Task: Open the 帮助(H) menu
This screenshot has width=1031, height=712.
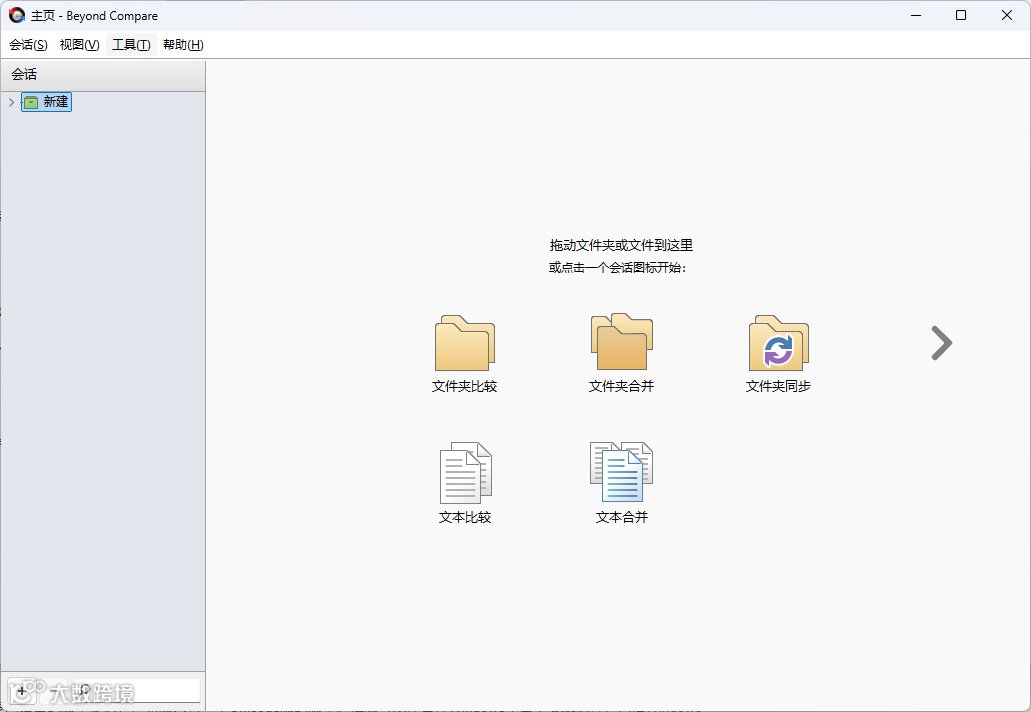Action: [183, 45]
